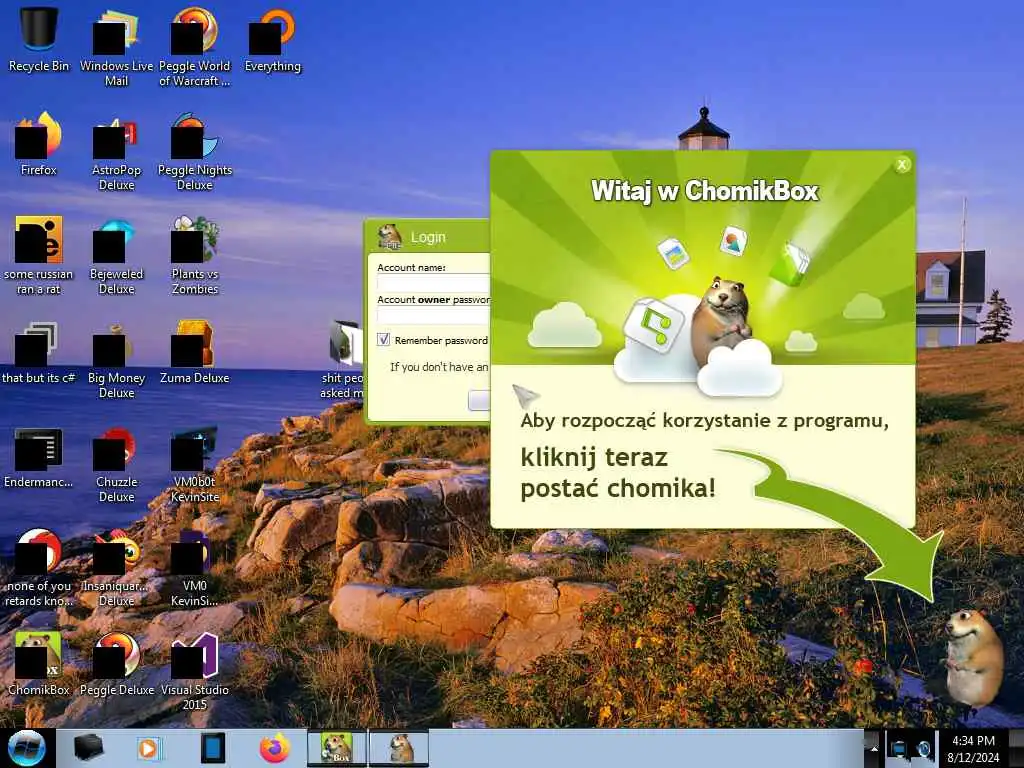This screenshot has width=1024, height=768.
Task: Select the Zuma Deluxe desktop icon
Action: pyautogui.click(x=195, y=351)
